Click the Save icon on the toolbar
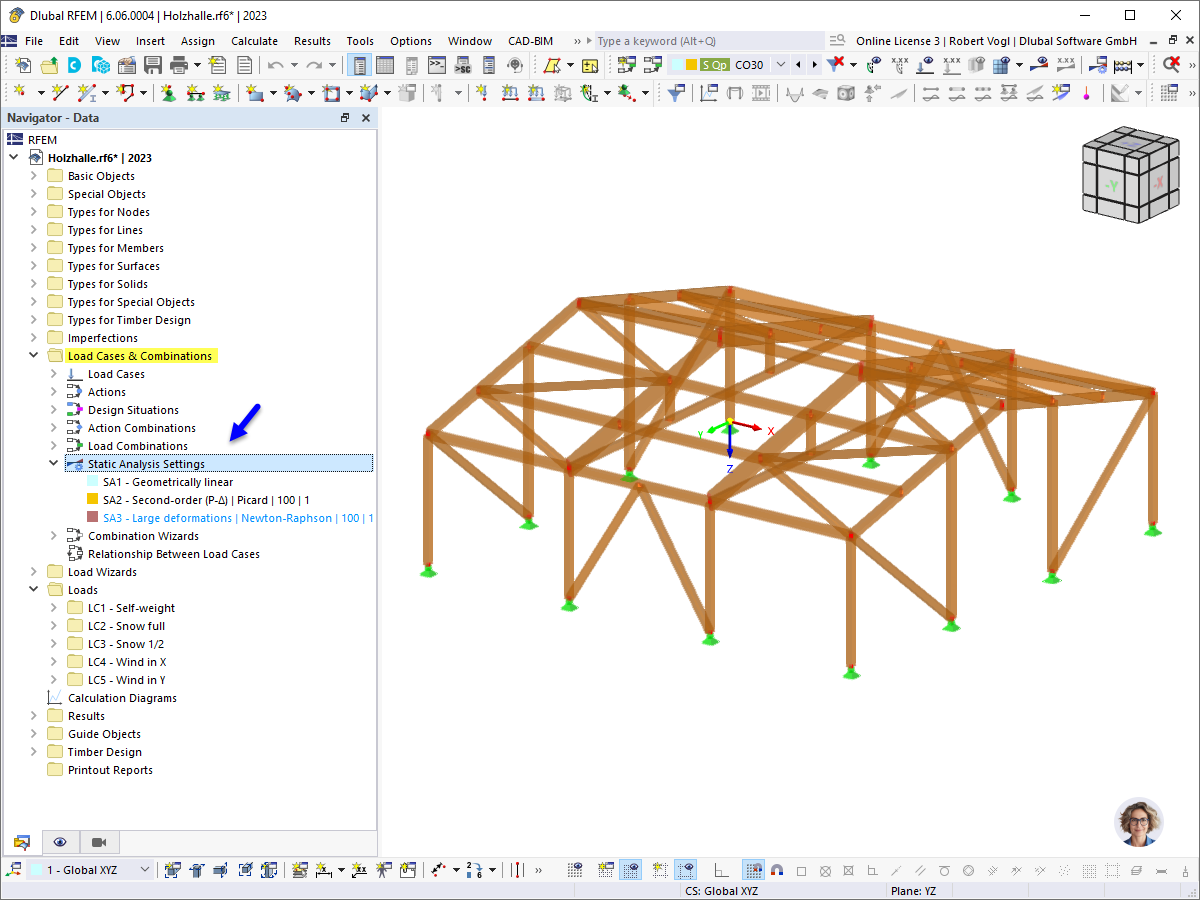 (x=152, y=63)
